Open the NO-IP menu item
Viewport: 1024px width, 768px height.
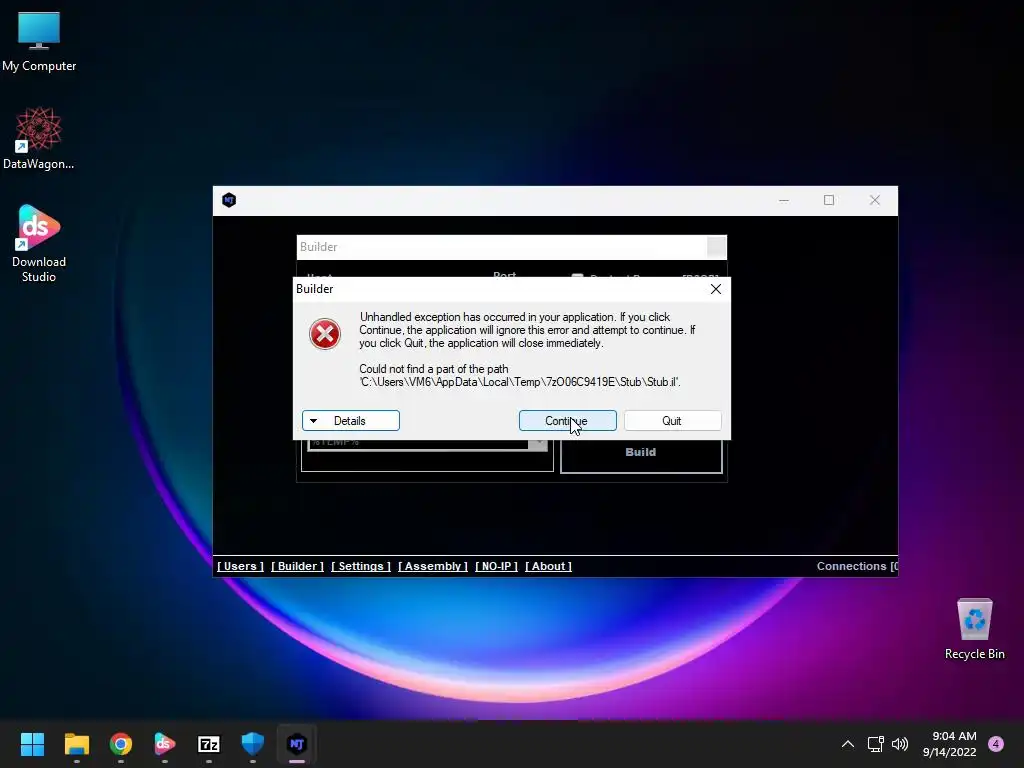tap(496, 566)
